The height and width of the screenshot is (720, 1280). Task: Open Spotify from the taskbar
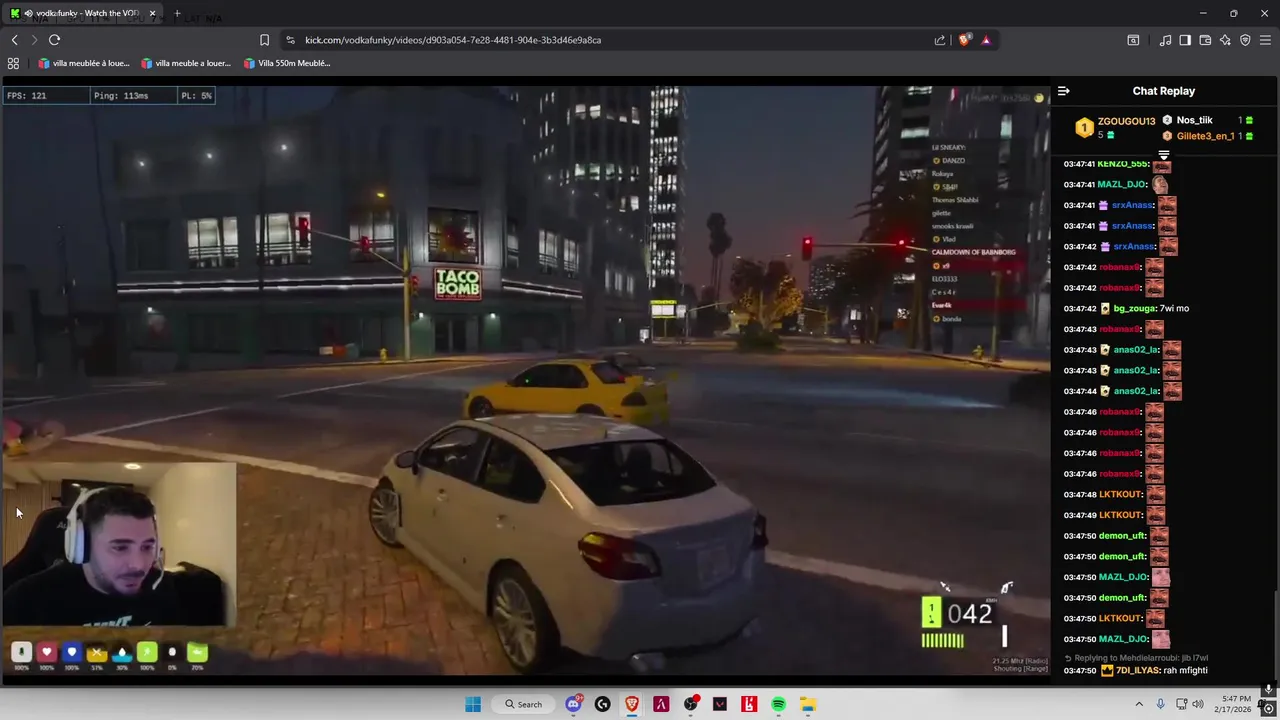778,704
